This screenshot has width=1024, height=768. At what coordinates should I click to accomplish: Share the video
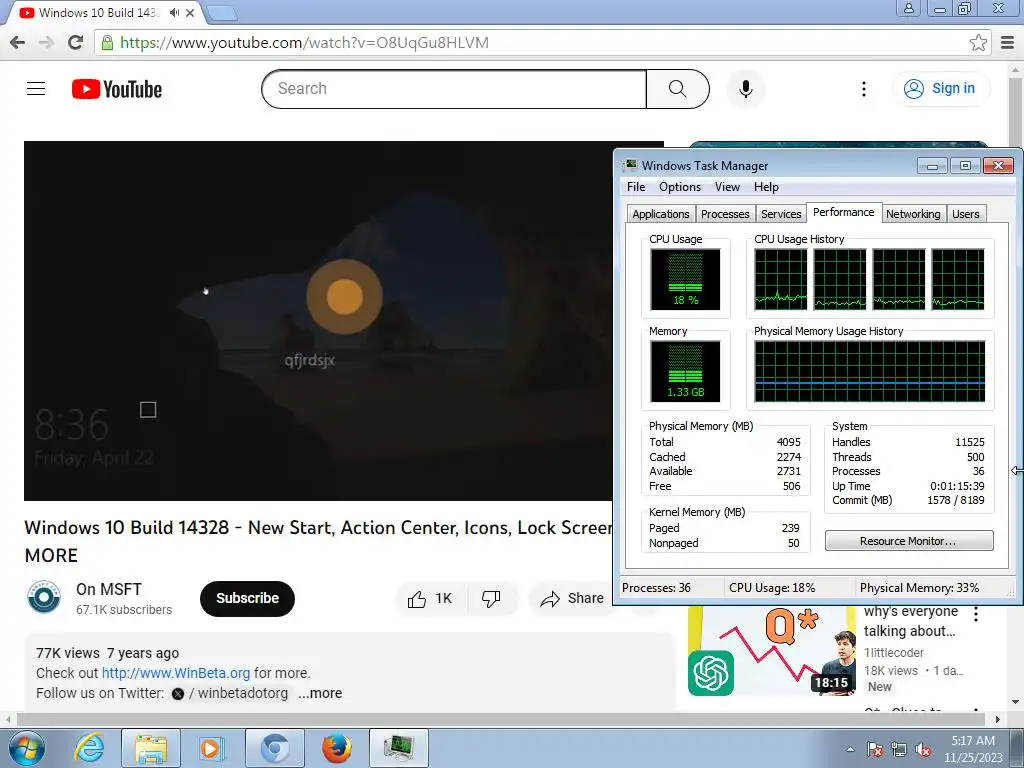[x=571, y=598]
